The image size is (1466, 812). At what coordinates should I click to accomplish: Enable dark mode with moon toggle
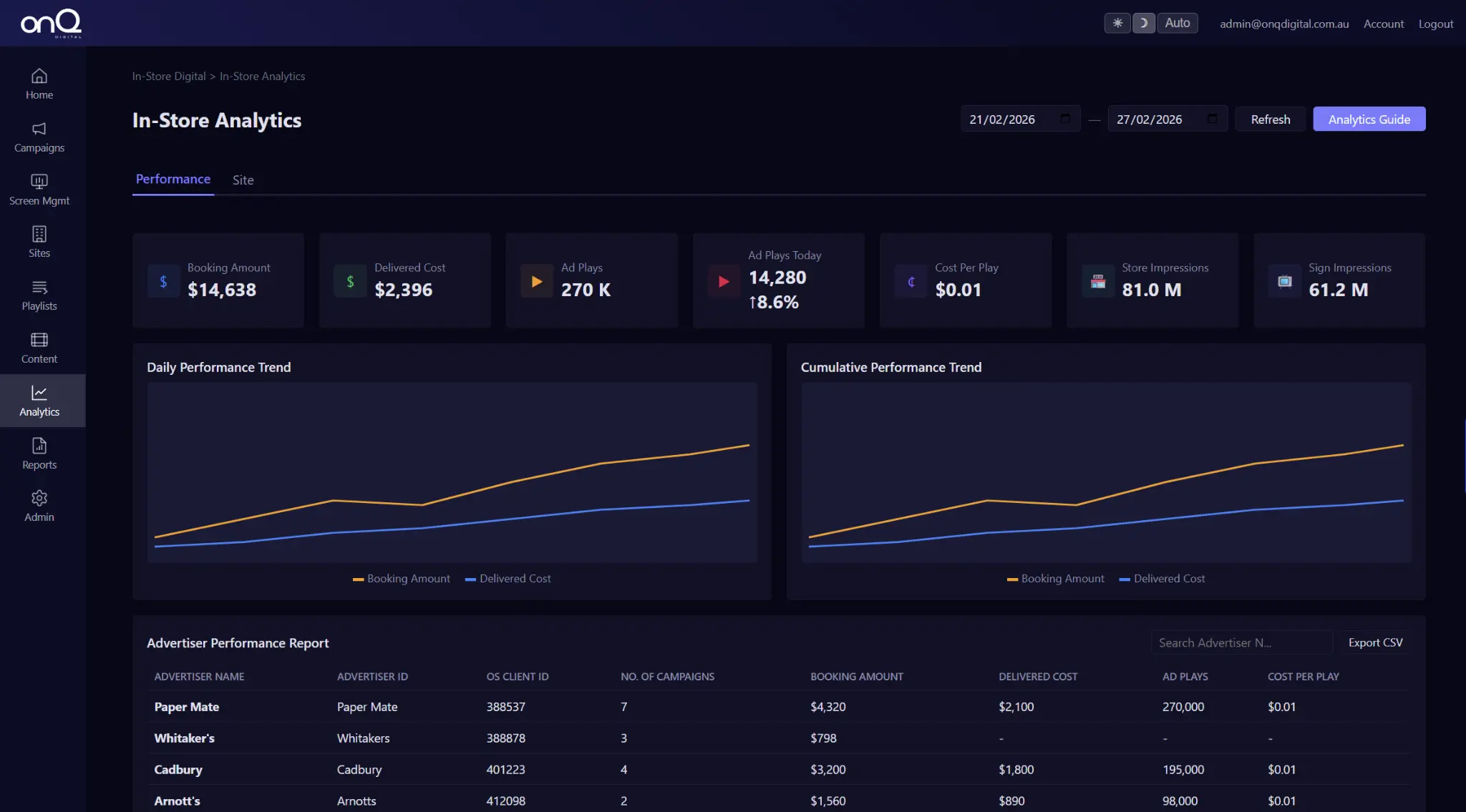1143,23
